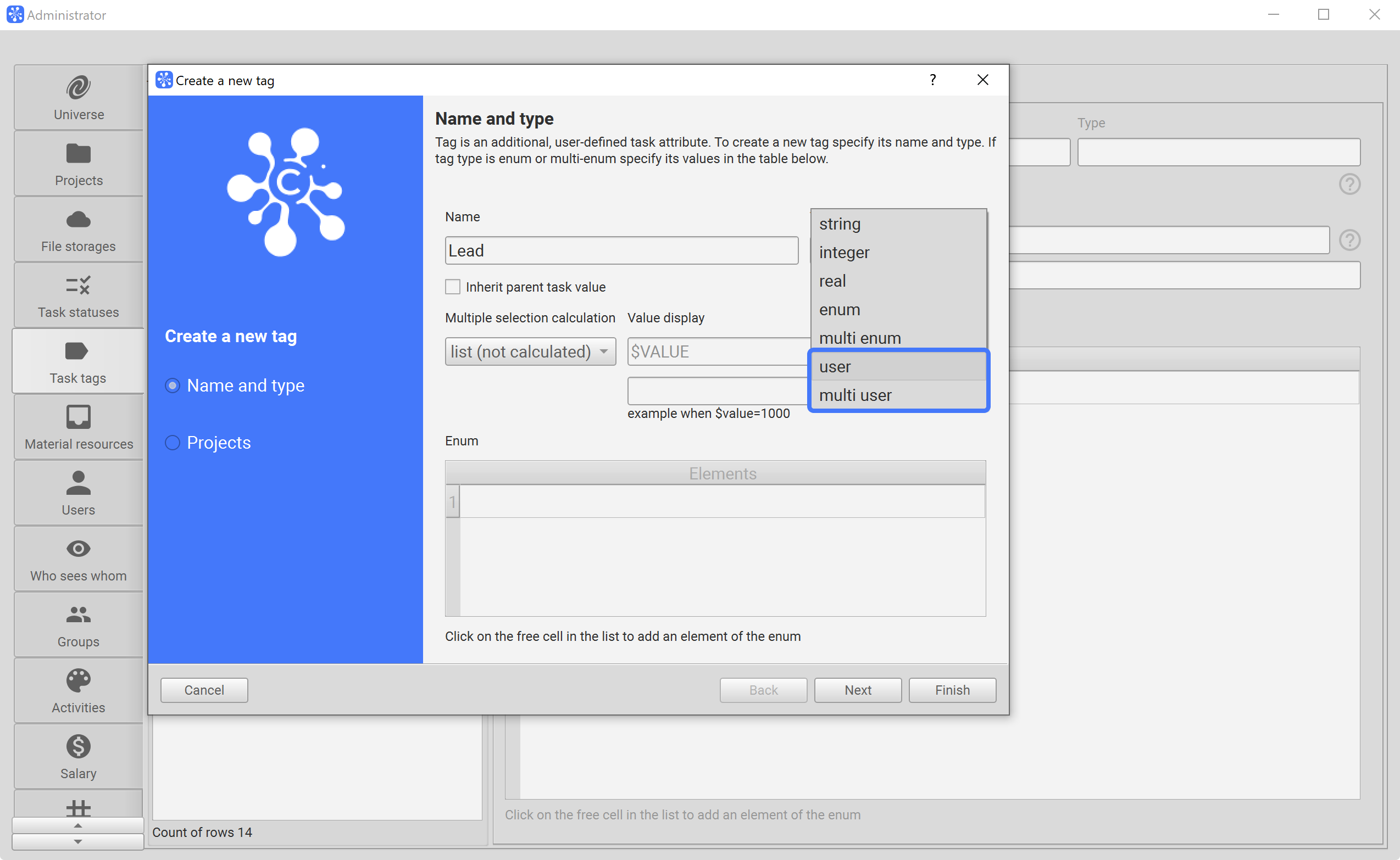Choose multi user from the type list
Viewport: 1400px width, 860px height.
pos(898,395)
